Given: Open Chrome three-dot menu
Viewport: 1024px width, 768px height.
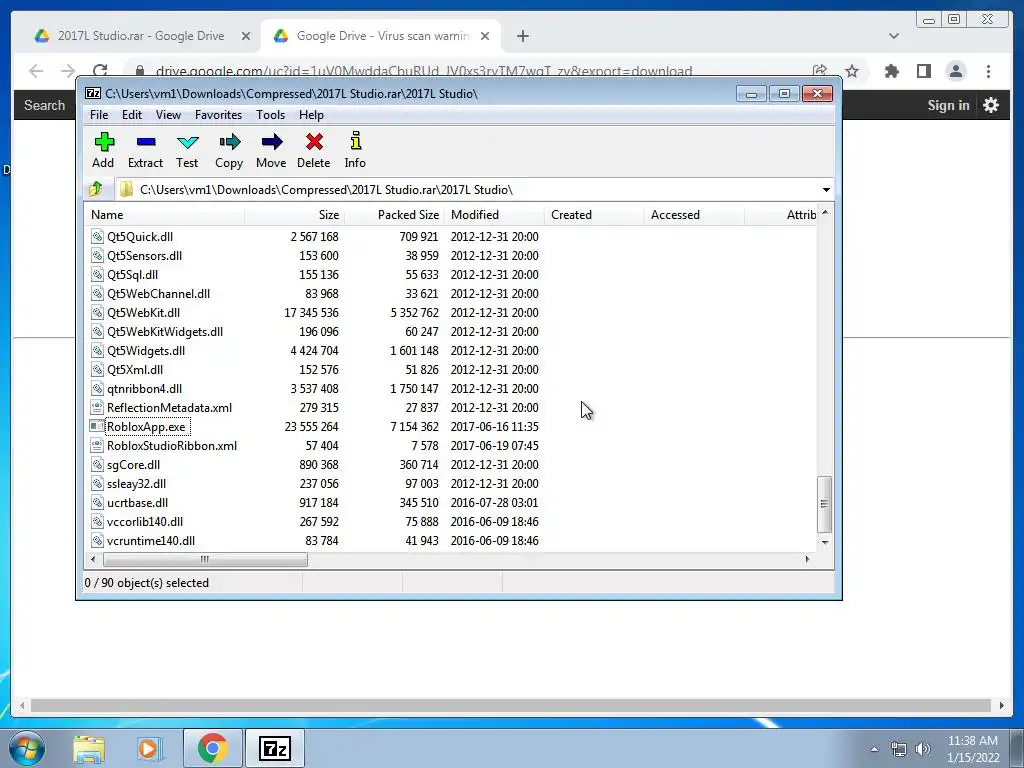Looking at the screenshot, I should coord(988,71).
